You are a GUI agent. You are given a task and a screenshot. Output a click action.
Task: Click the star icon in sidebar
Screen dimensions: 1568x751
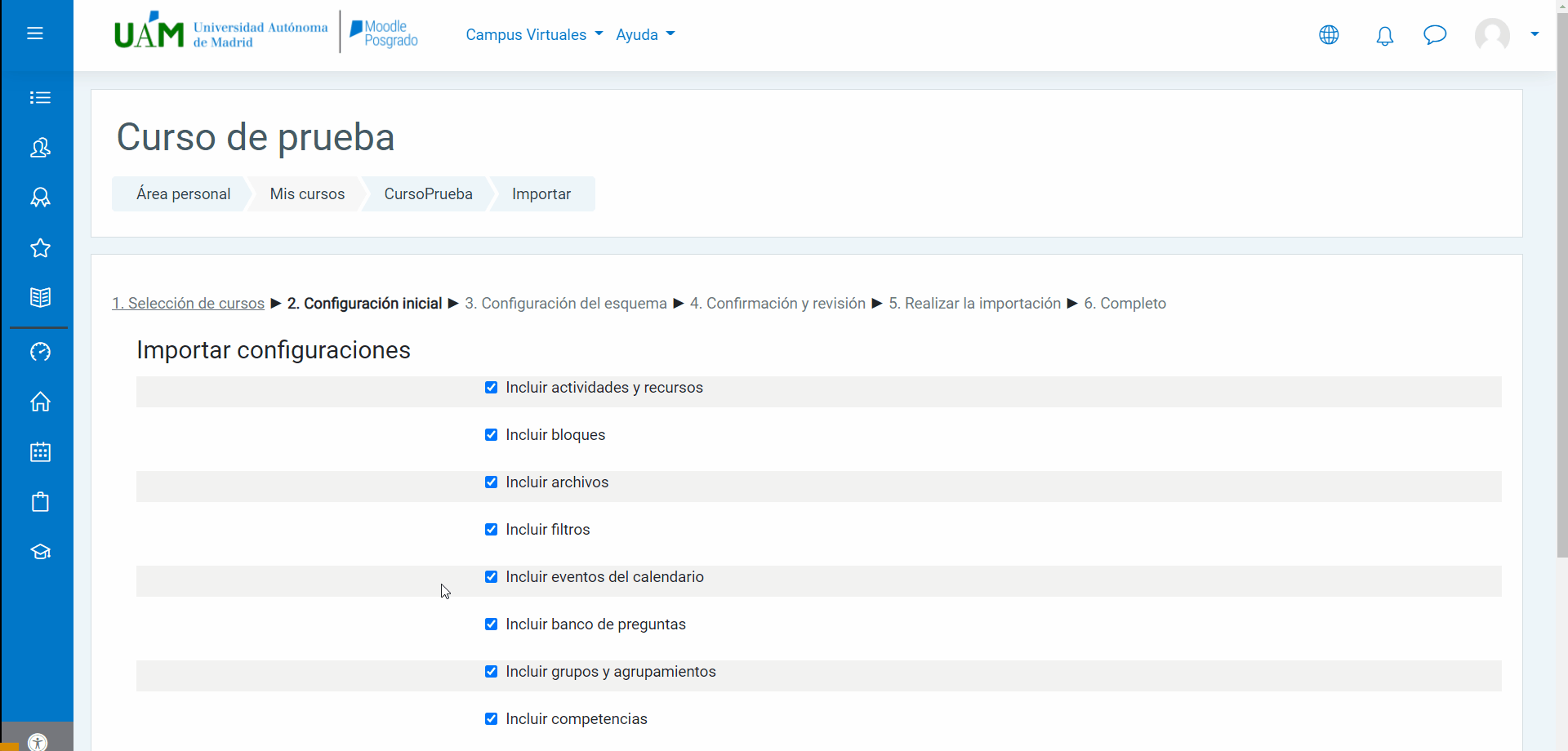(x=40, y=248)
